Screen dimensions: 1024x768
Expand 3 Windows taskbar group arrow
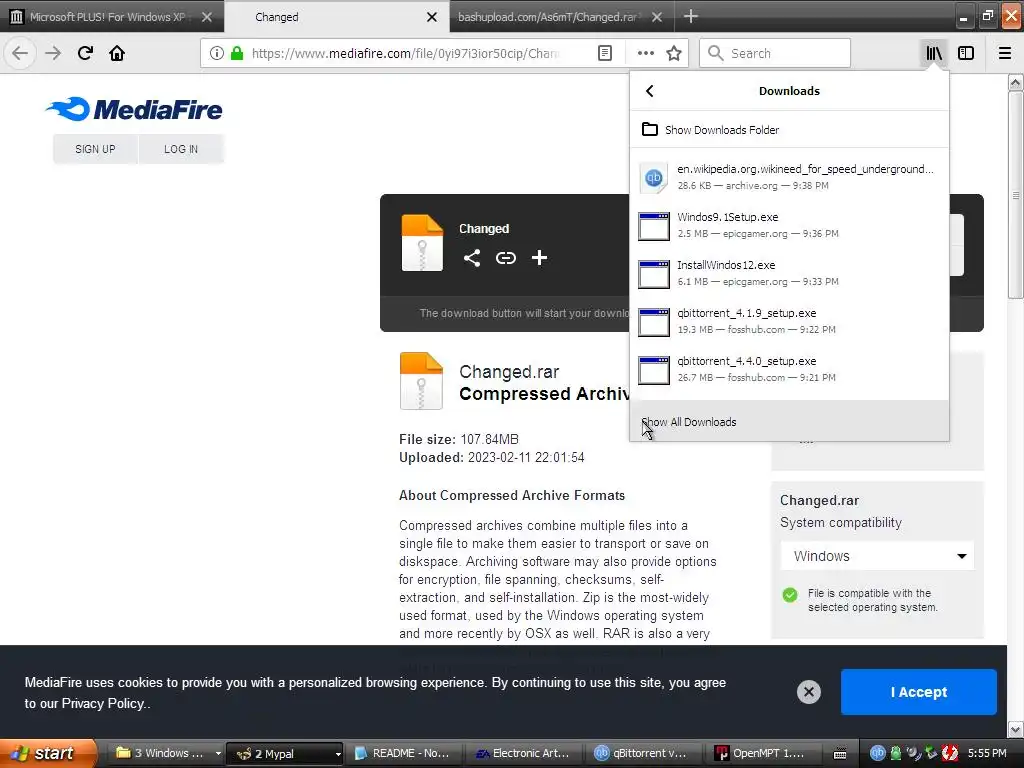pos(218,754)
